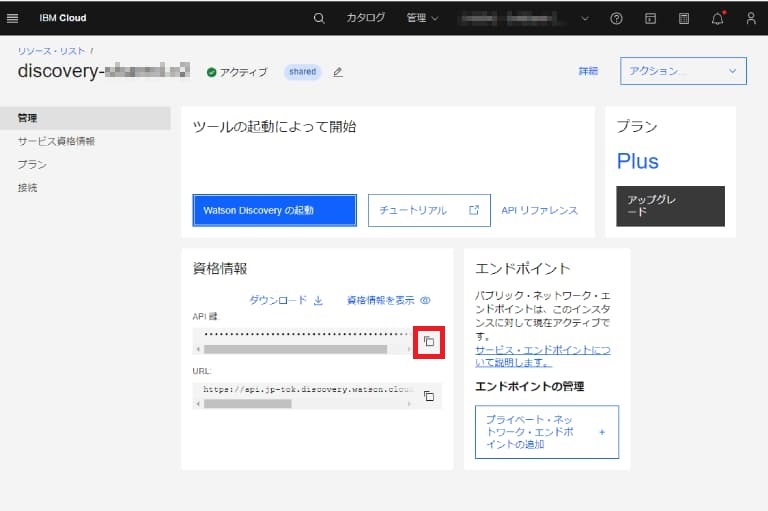Click the pencil icon to edit tags

pos(337,72)
